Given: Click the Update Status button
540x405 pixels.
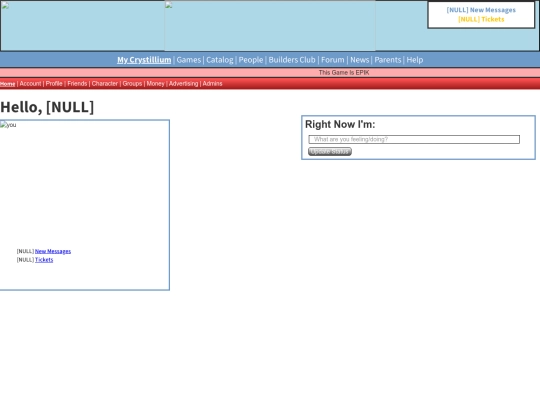Looking at the screenshot, I should [x=330, y=152].
